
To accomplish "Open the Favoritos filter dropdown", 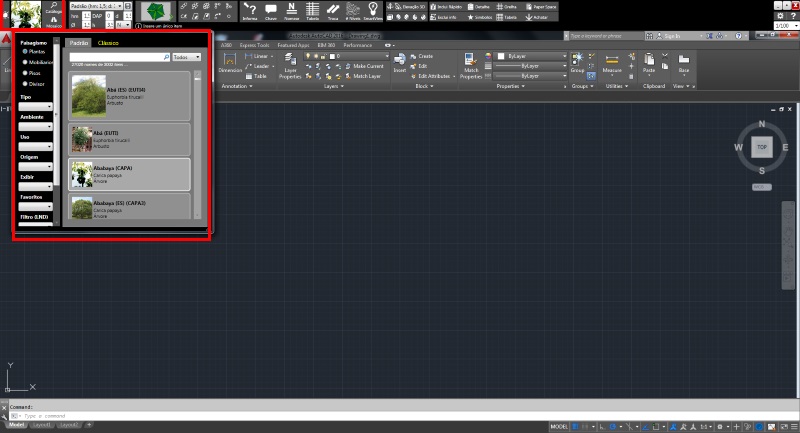I will (35, 206).
